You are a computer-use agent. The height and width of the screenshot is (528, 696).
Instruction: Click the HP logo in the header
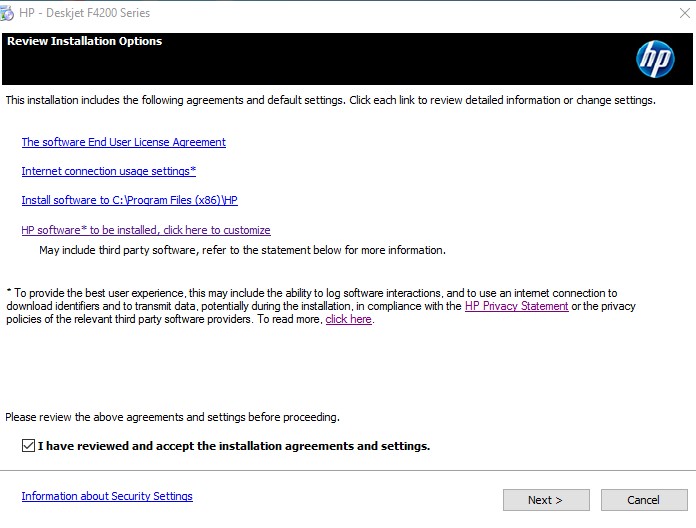coord(655,59)
